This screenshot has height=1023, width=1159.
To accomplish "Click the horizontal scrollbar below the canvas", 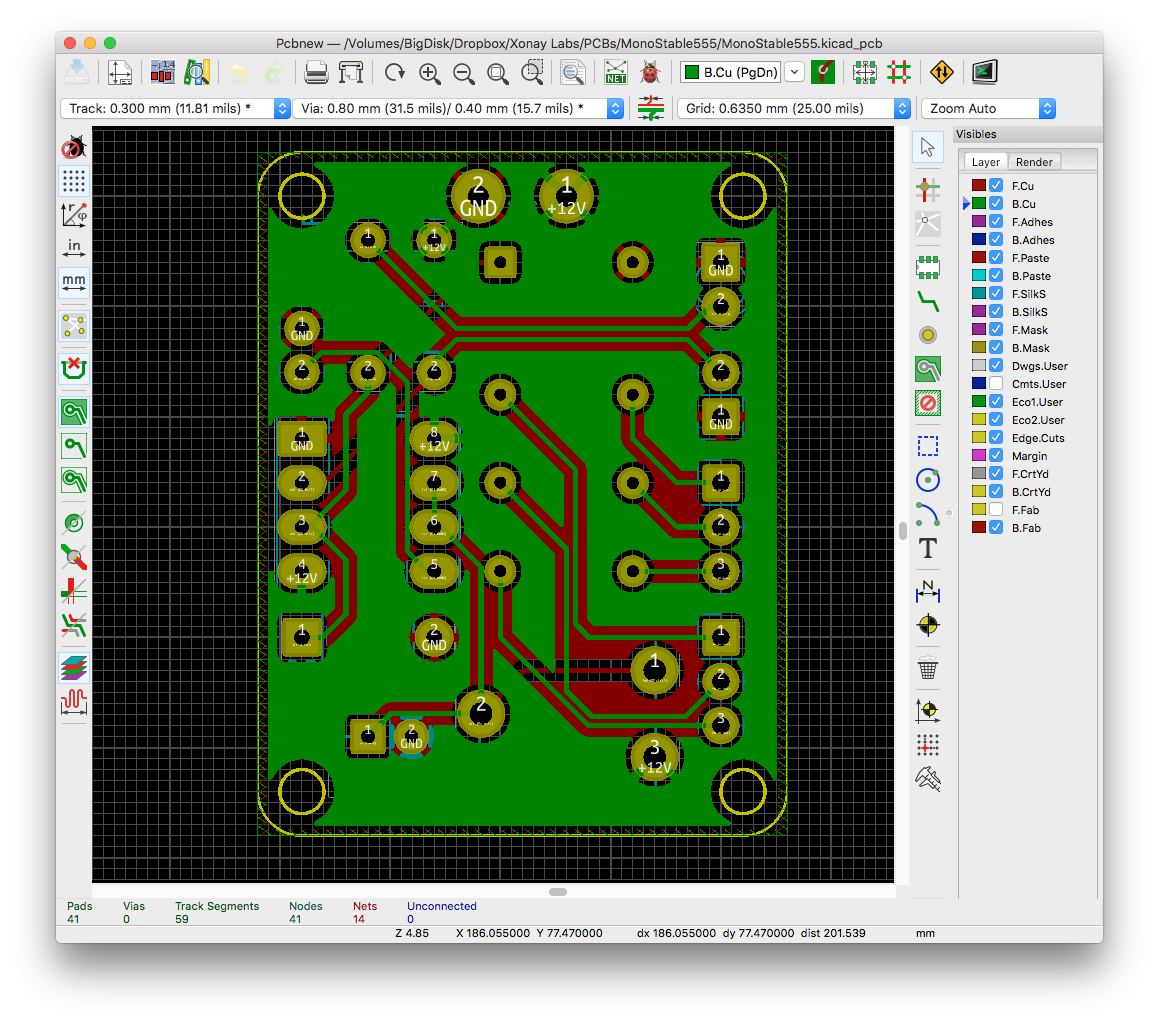I will click(558, 891).
